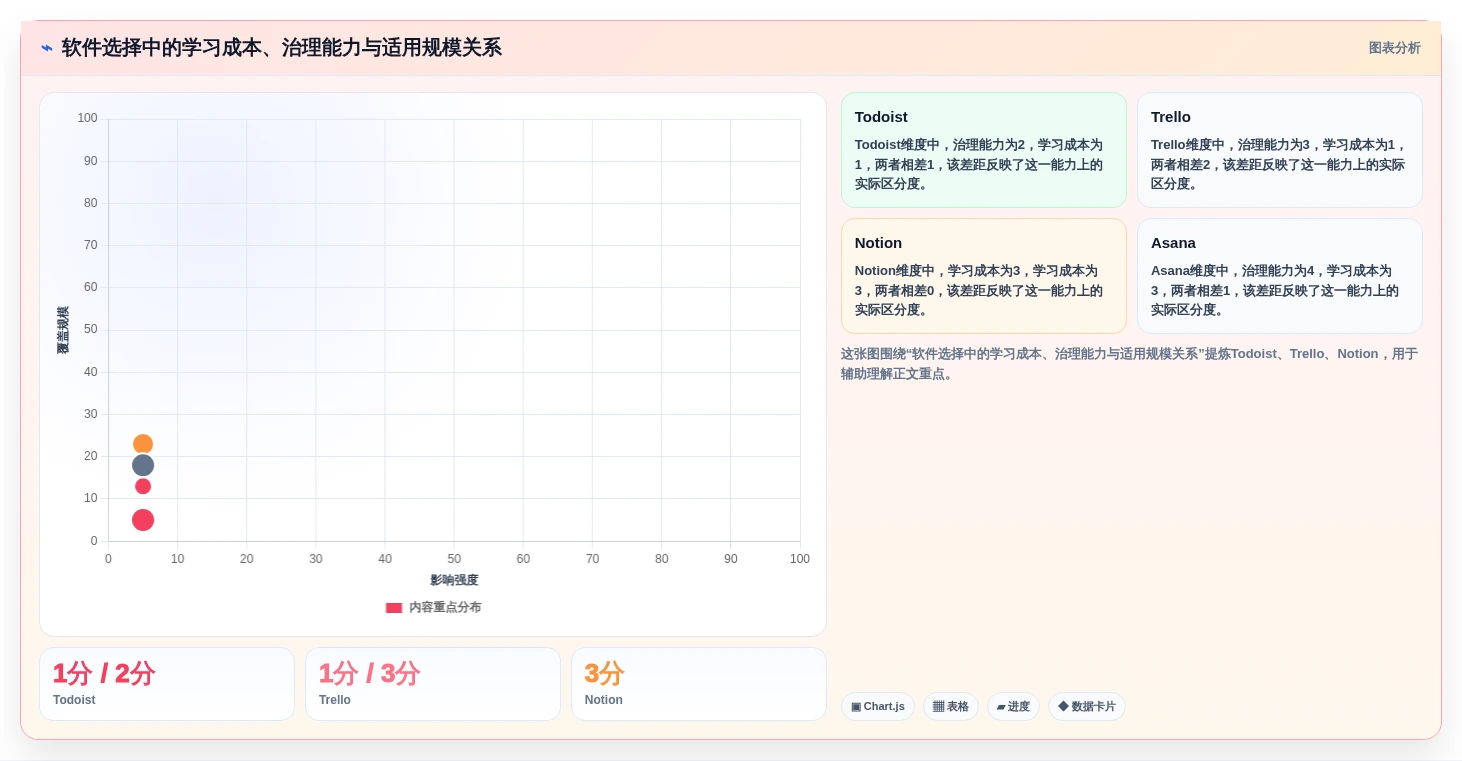The height and width of the screenshot is (761, 1462).
Task: Open the Notion description card
Action: point(984,276)
